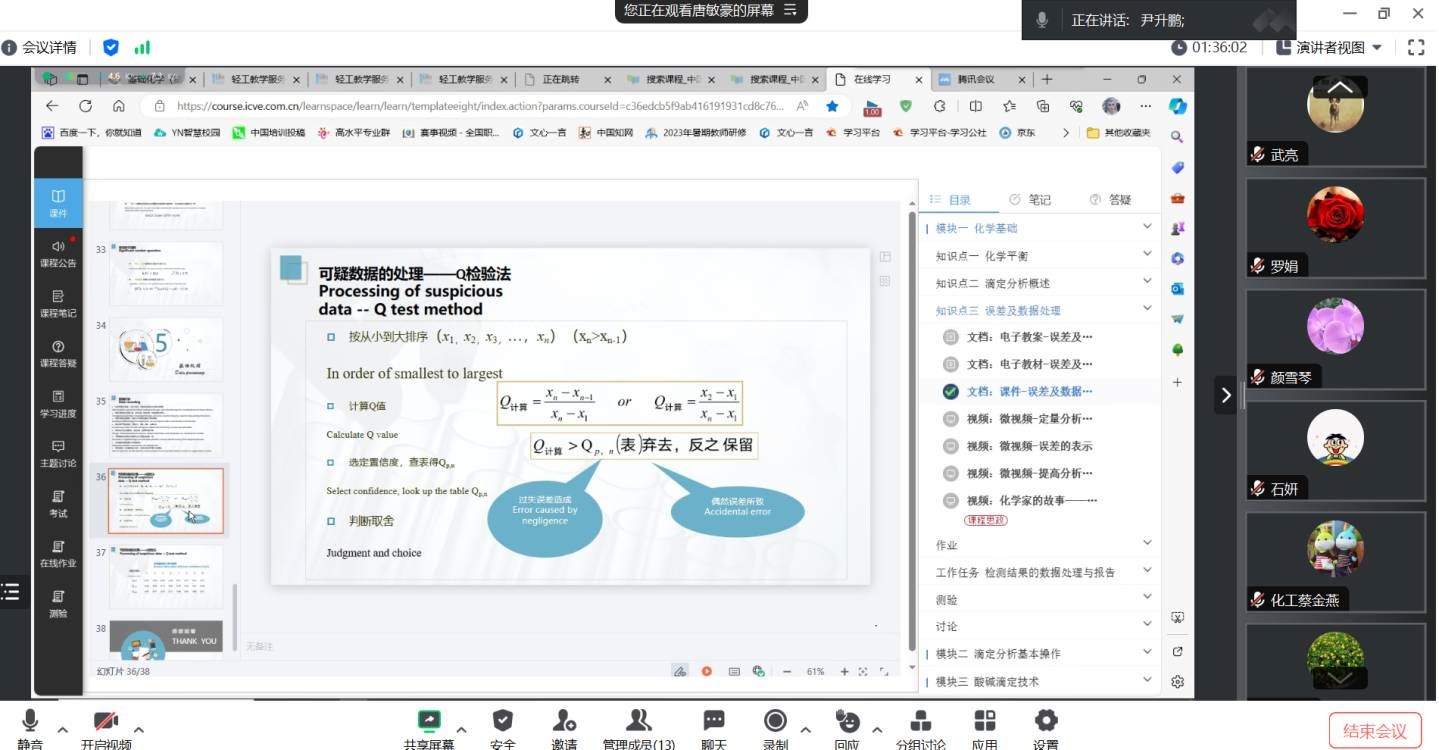Viewport: 1439px width, 750px height.
Task: Start recording with the Record icon
Action: click(775, 722)
